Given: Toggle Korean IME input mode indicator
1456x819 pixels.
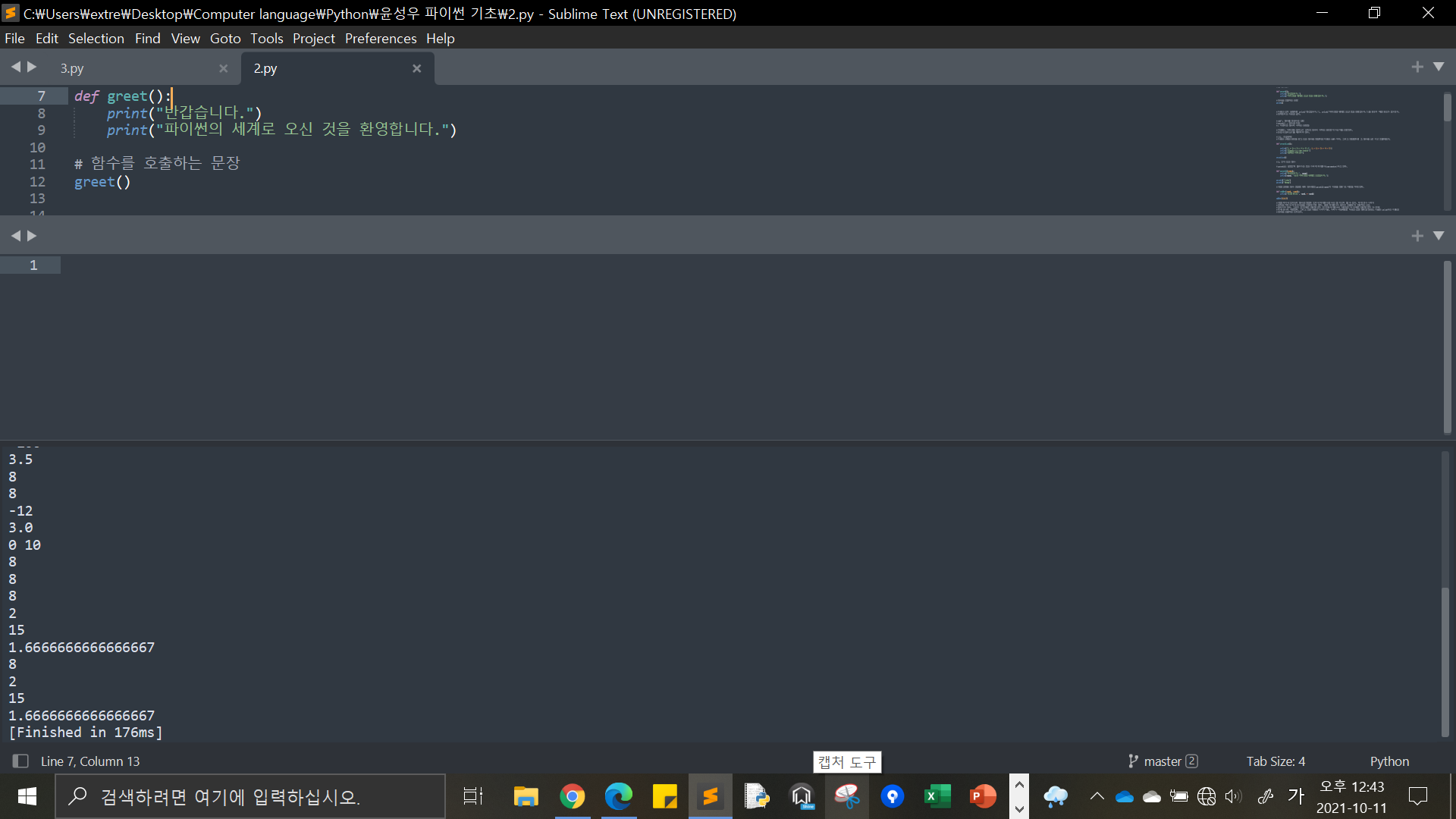Looking at the screenshot, I should 1296,795.
